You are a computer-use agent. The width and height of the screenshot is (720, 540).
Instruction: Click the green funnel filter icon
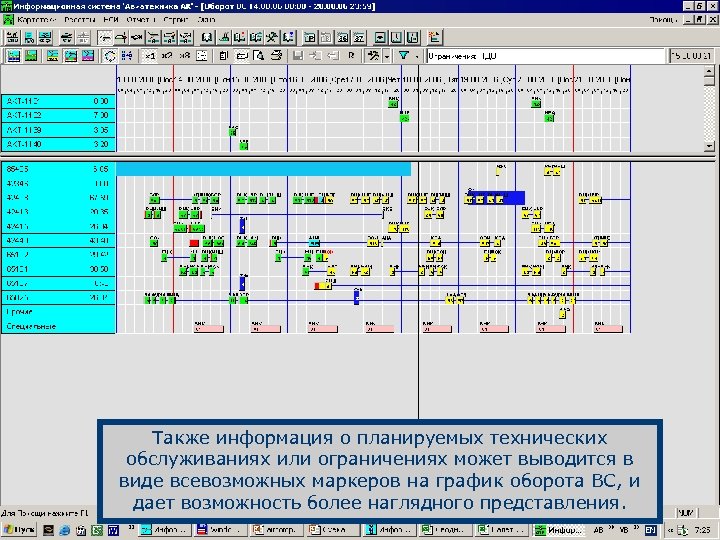point(403,56)
